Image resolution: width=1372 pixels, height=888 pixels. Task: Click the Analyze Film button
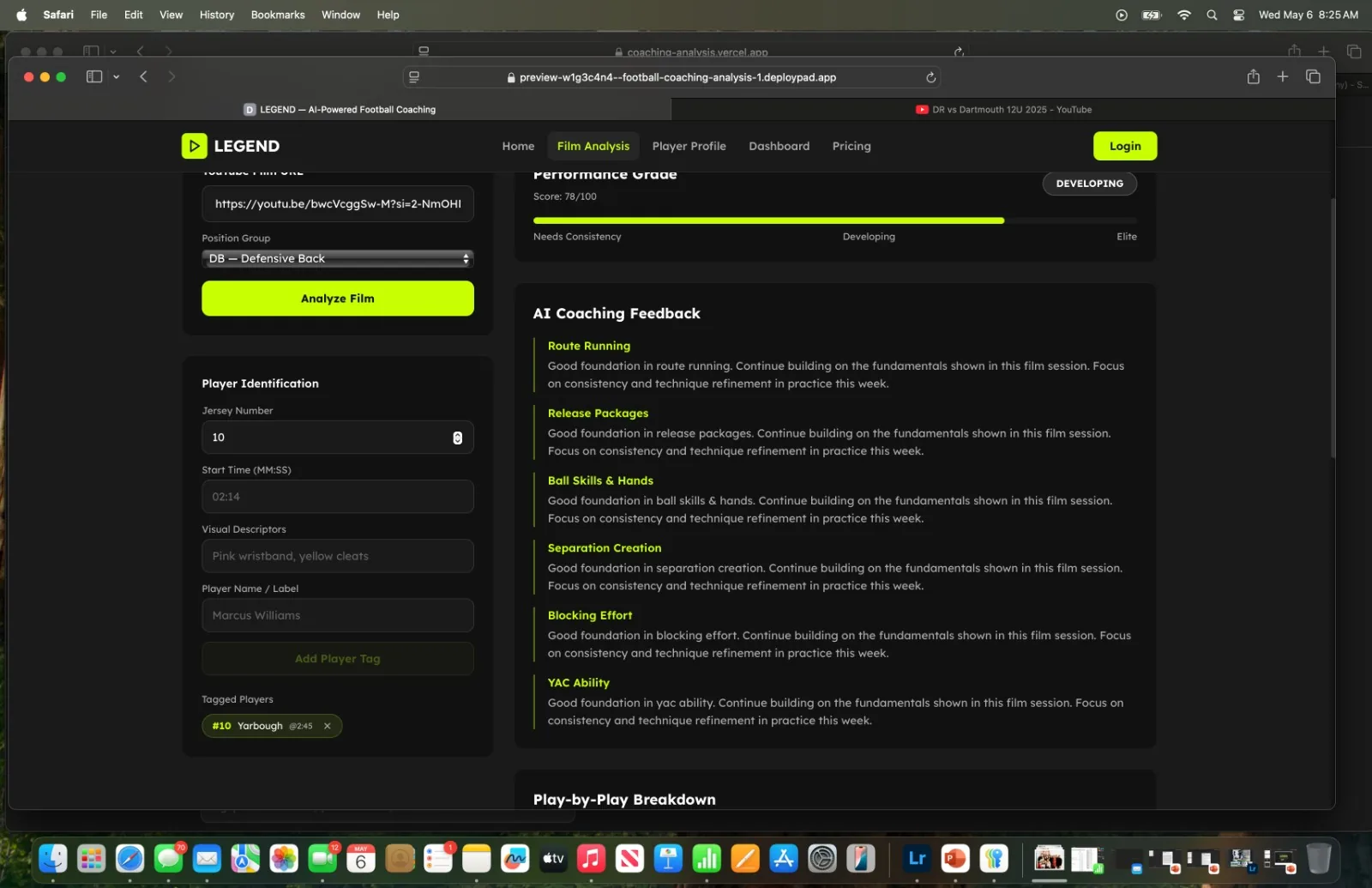(338, 299)
